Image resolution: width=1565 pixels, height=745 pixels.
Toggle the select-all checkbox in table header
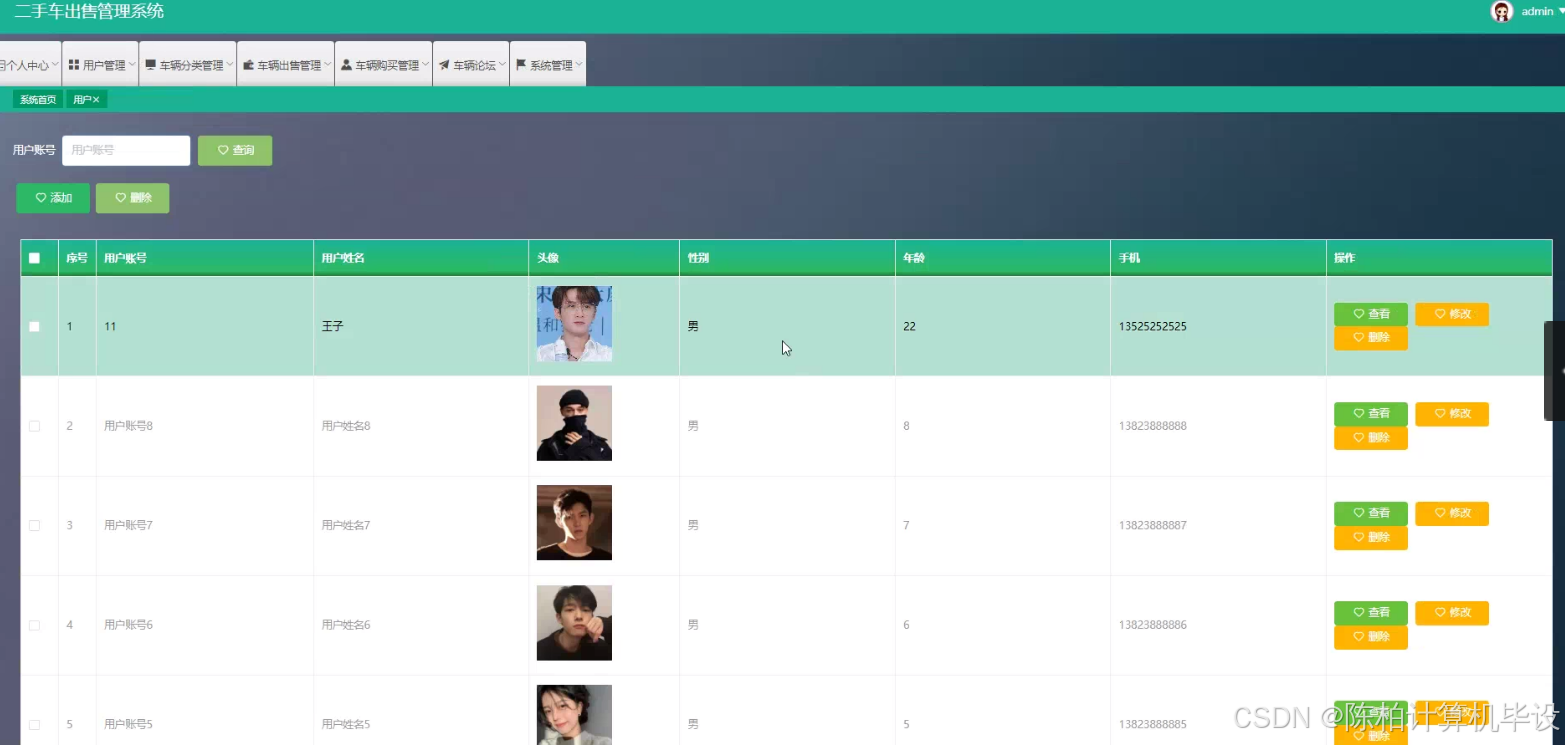(x=35, y=258)
